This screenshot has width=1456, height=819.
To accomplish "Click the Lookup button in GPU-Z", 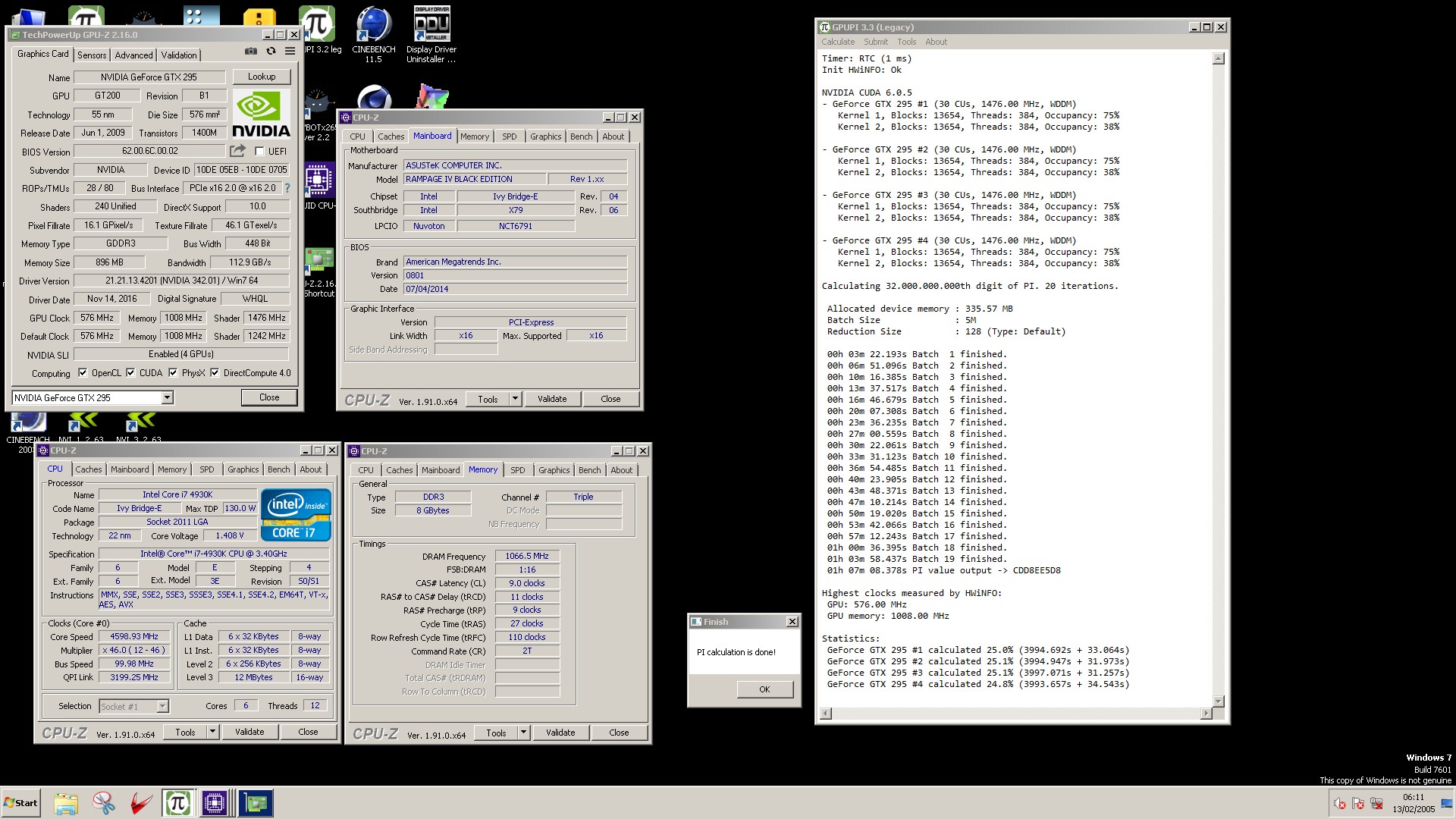I will coord(262,77).
